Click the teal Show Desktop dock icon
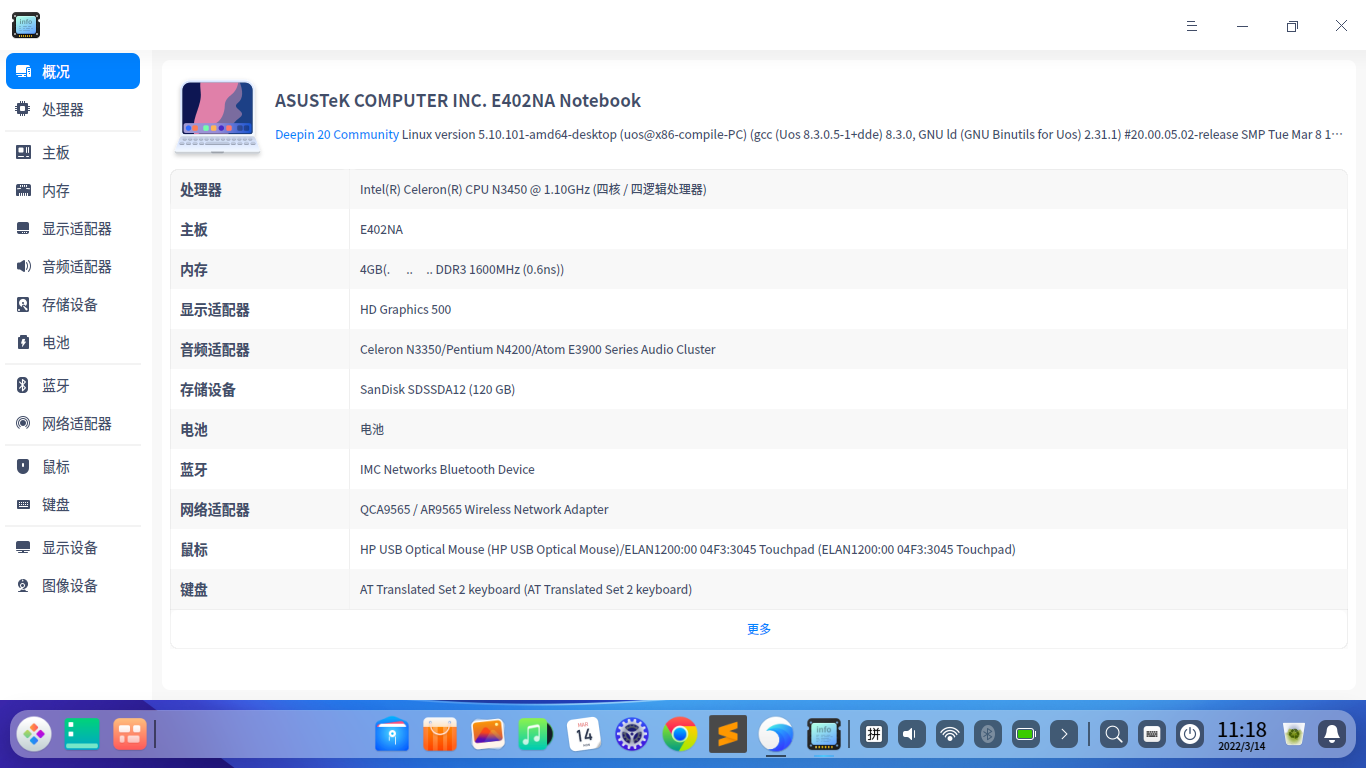Image resolution: width=1366 pixels, height=768 pixels. (x=82, y=735)
